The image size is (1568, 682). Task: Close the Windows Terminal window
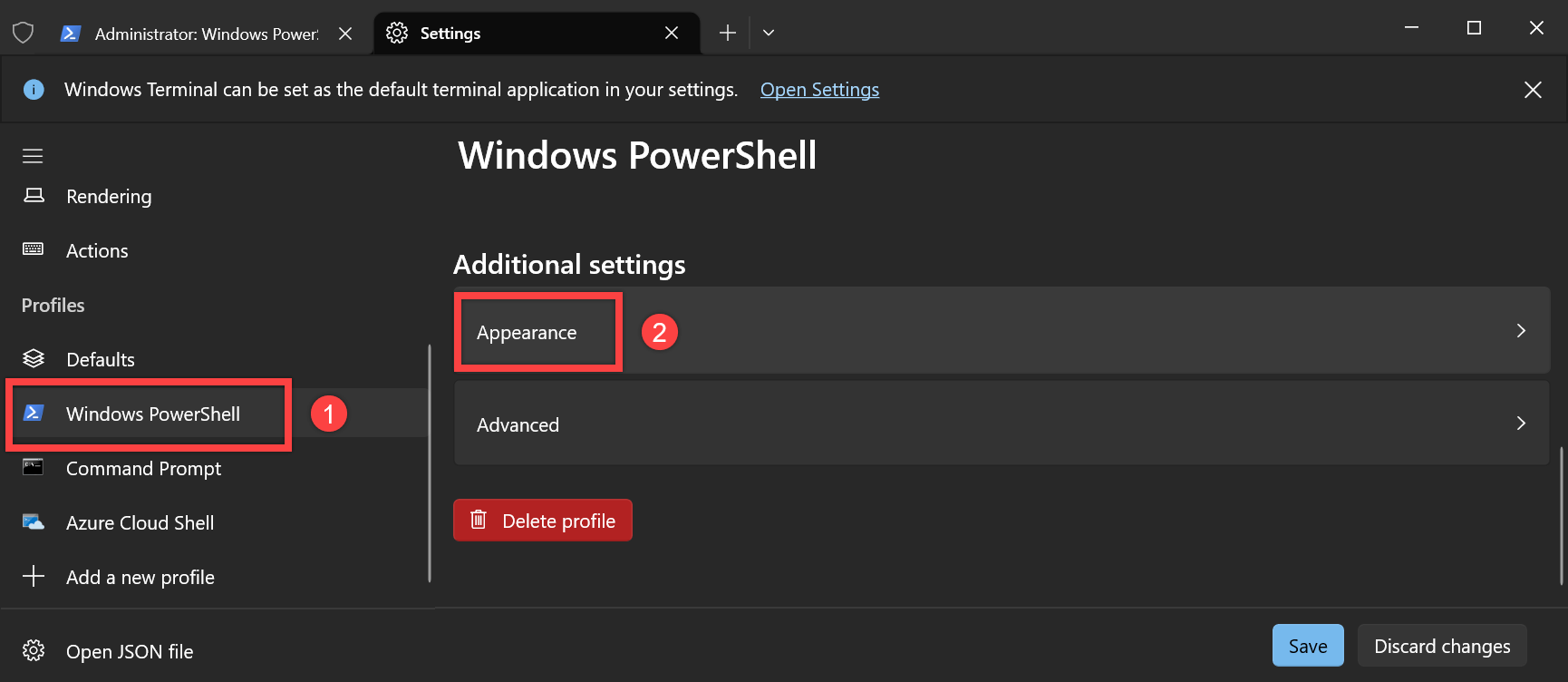(1536, 28)
